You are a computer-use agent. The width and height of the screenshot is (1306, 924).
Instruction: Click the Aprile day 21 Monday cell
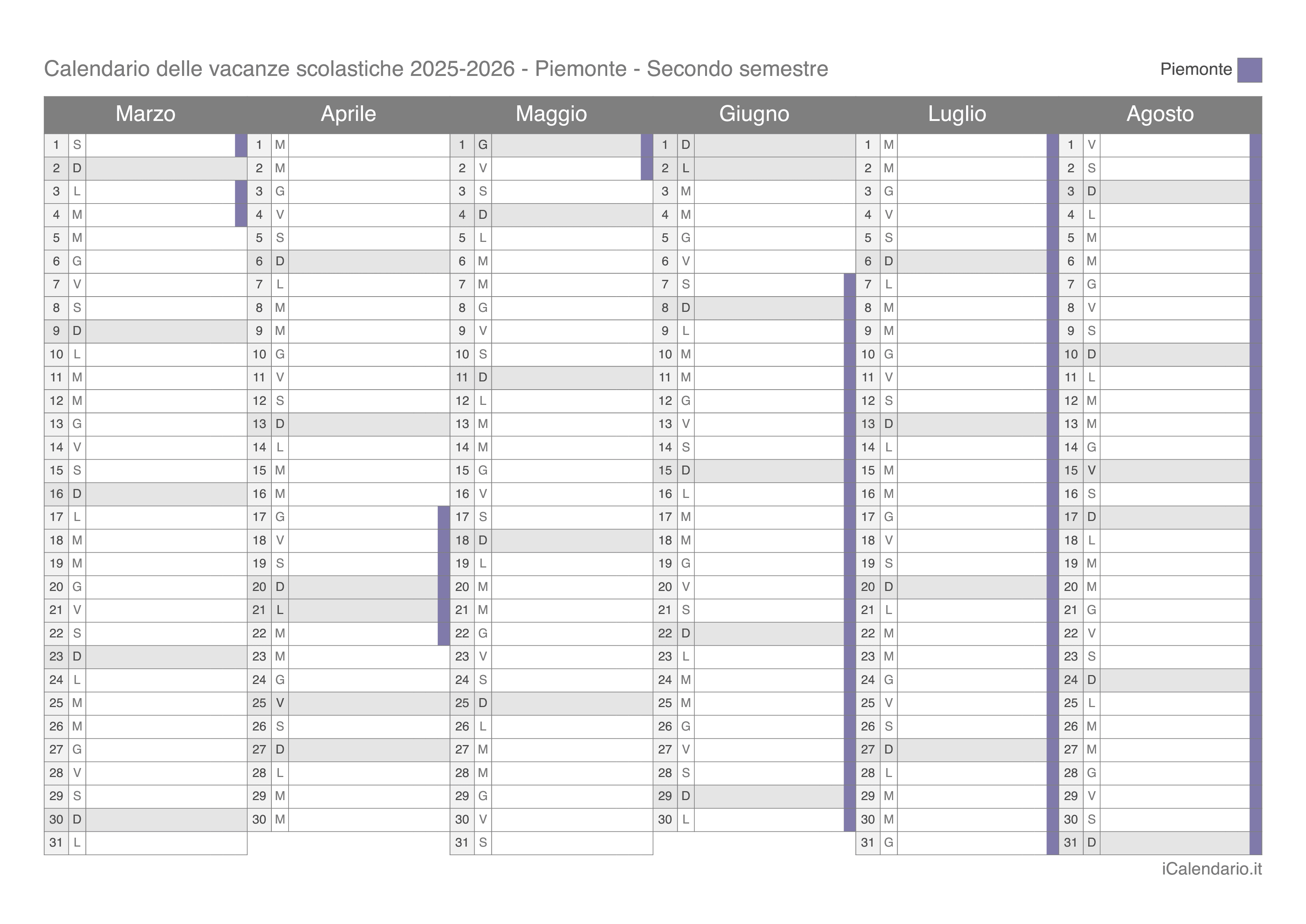coord(348,610)
